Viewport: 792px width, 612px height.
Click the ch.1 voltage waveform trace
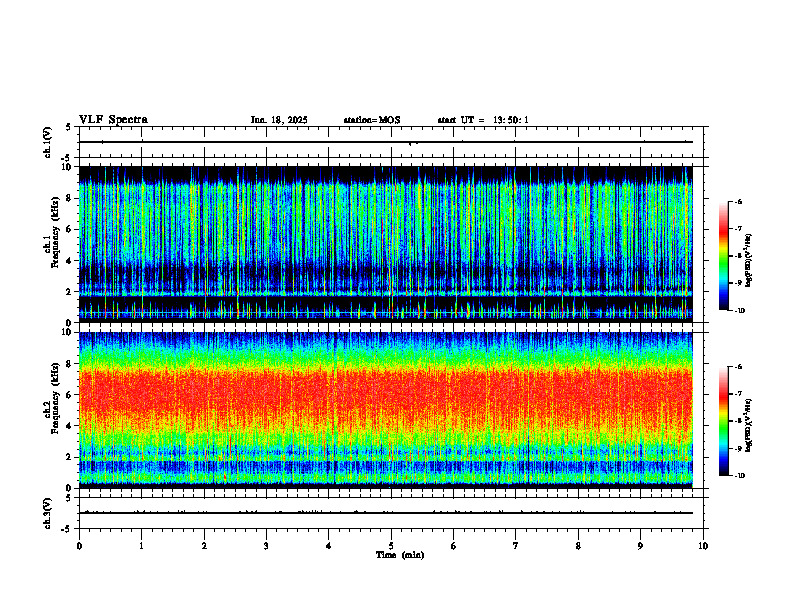pyautogui.click(x=385, y=142)
